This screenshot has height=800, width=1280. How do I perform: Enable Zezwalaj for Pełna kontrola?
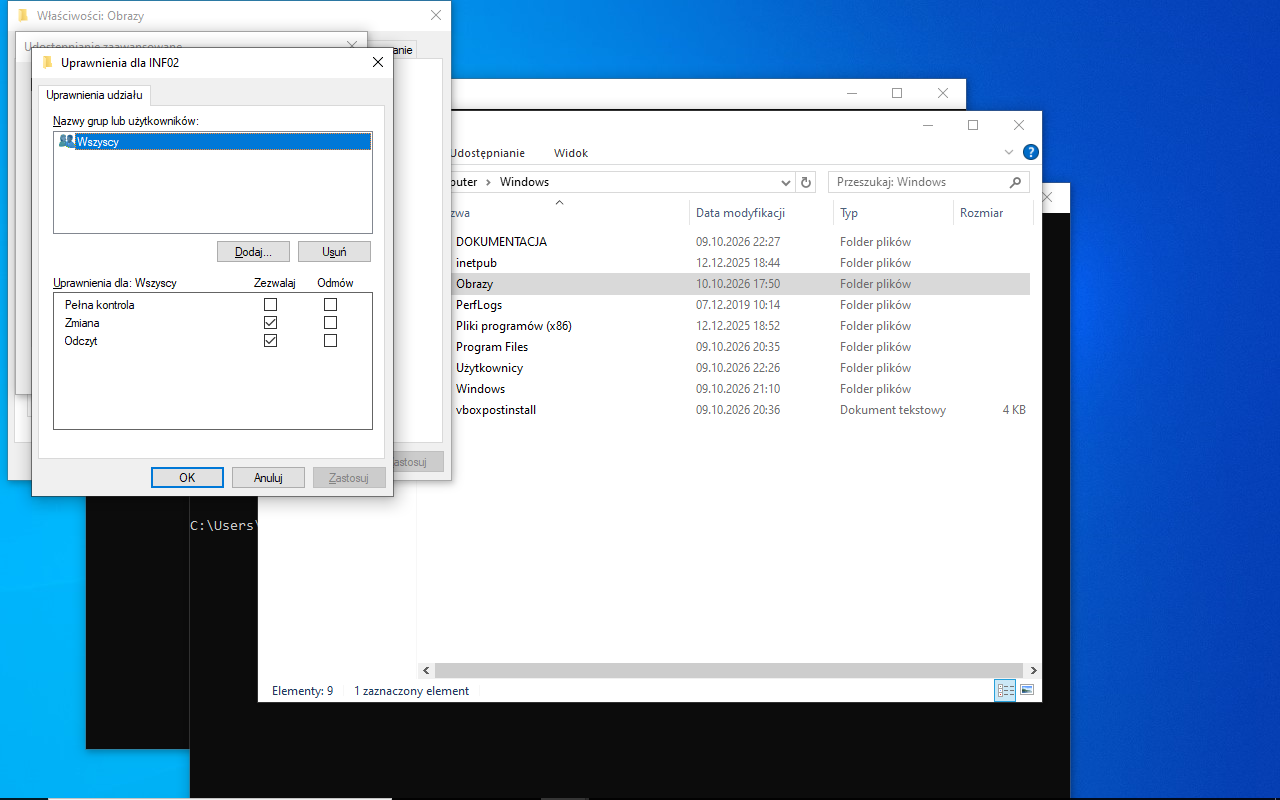[x=270, y=305]
